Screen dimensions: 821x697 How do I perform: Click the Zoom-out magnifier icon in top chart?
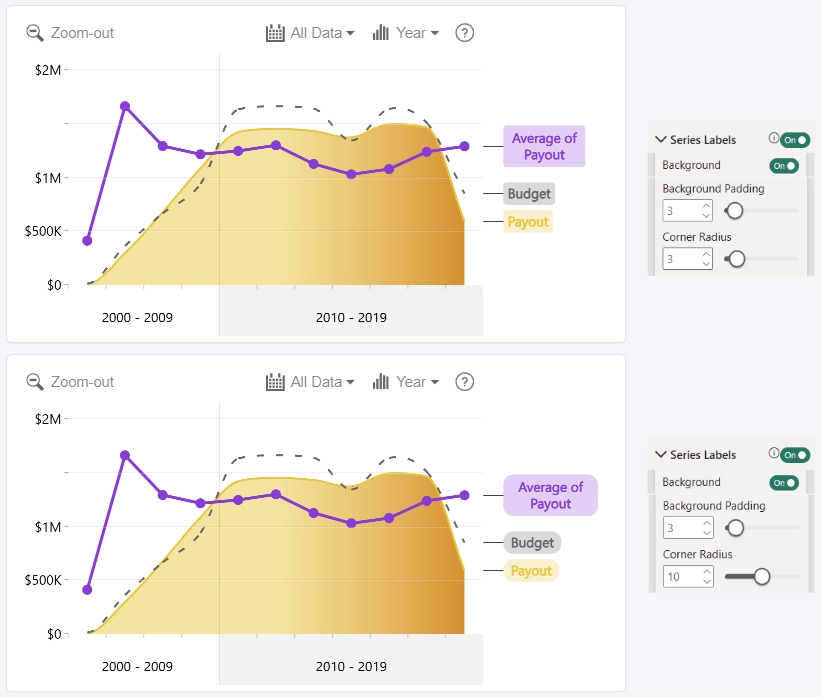[35, 33]
